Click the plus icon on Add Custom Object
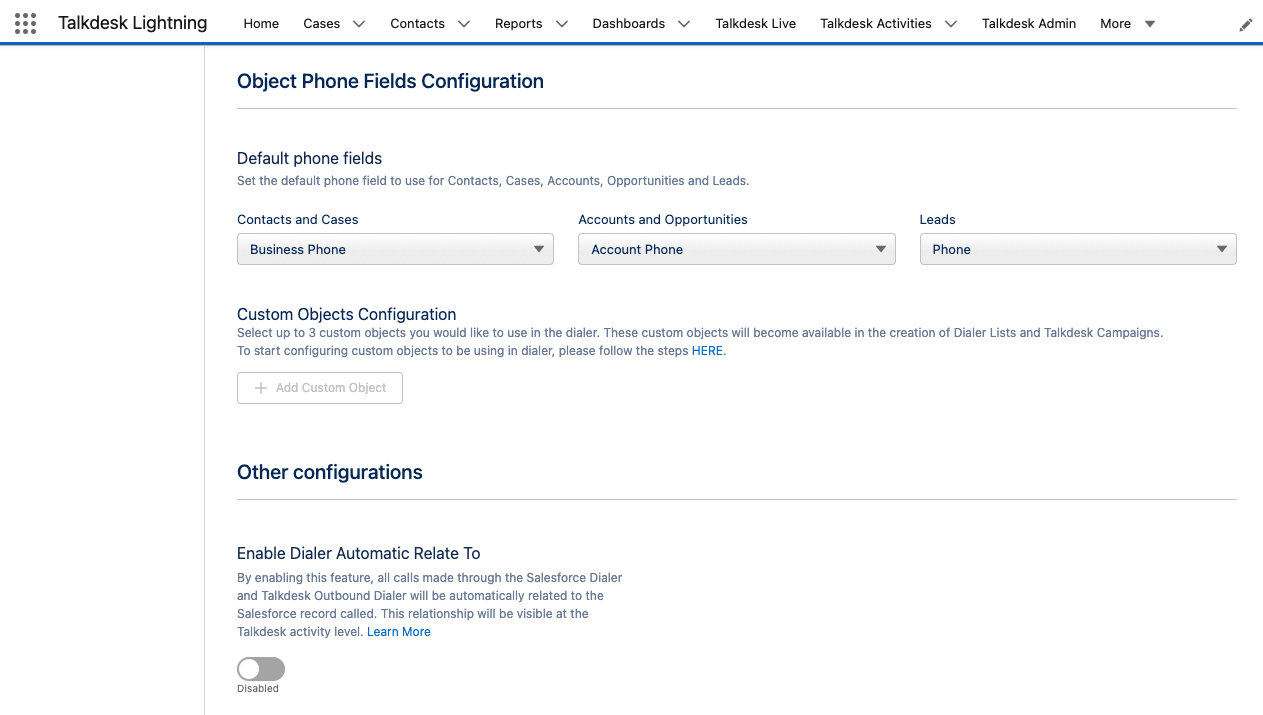The width and height of the screenshot is (1263, 715). (259, 388)
